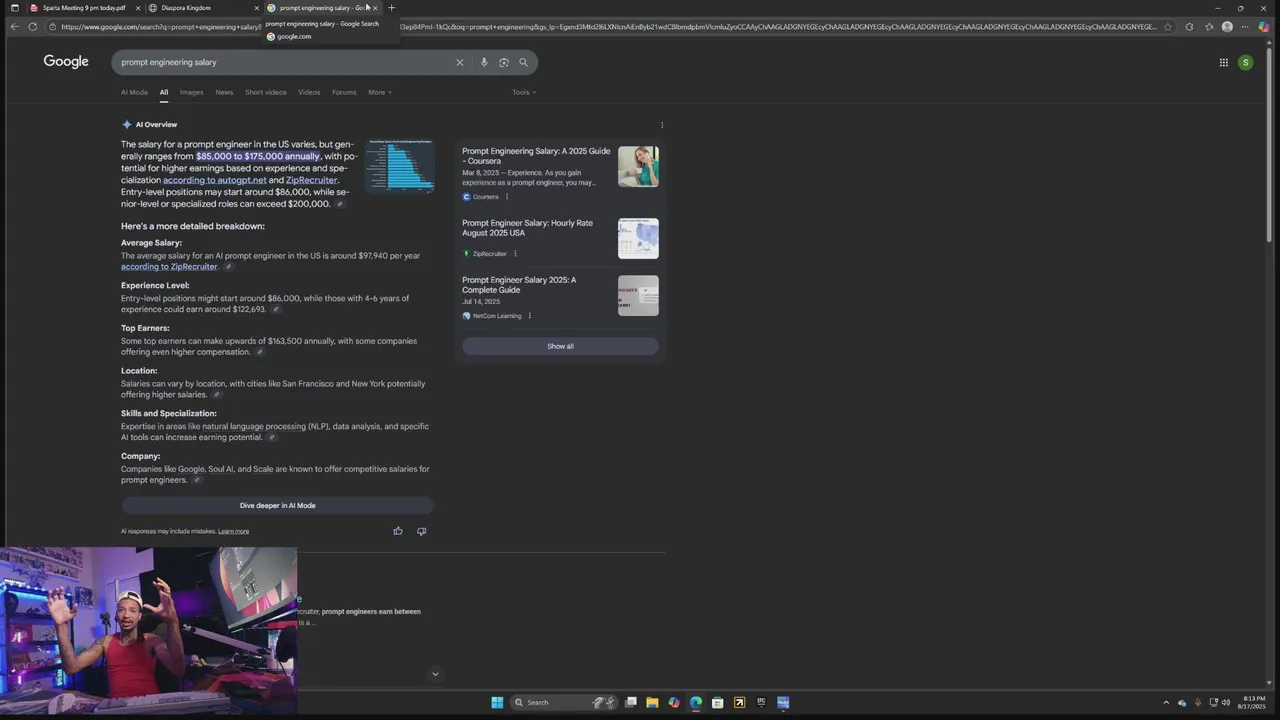Open the Google apps grid

[x=1223, y=62]
